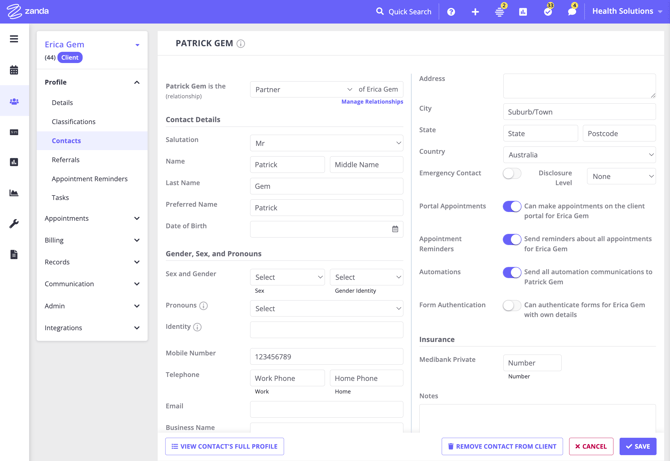The width and height of the screenshot is (670, 461).
Task: Click the Remove Contact From Client button
Action: click(x=501, y=447)
